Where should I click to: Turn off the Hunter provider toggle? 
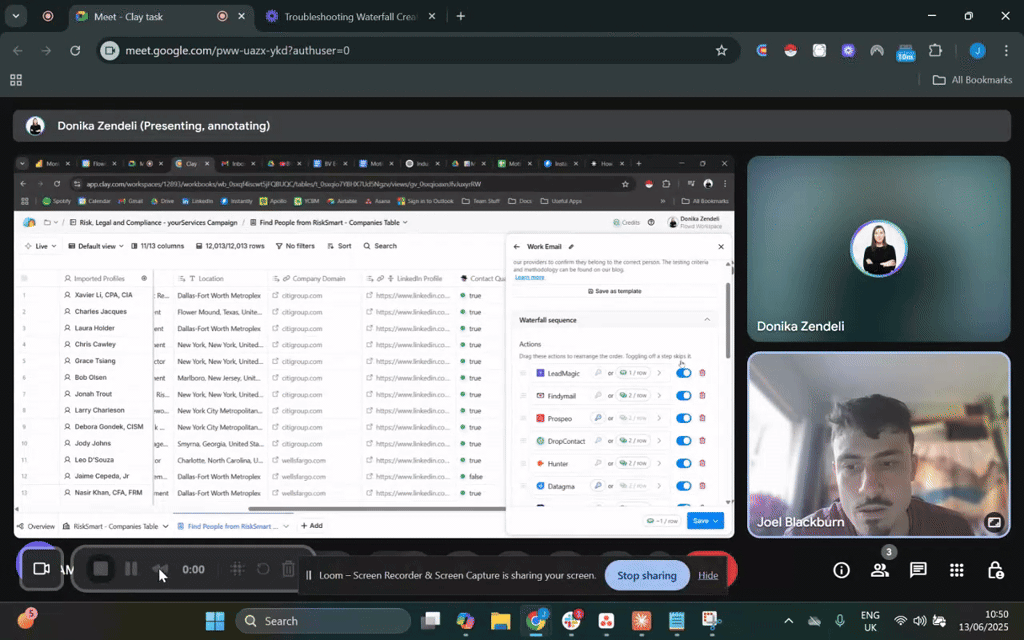click(x=684, y=464)
